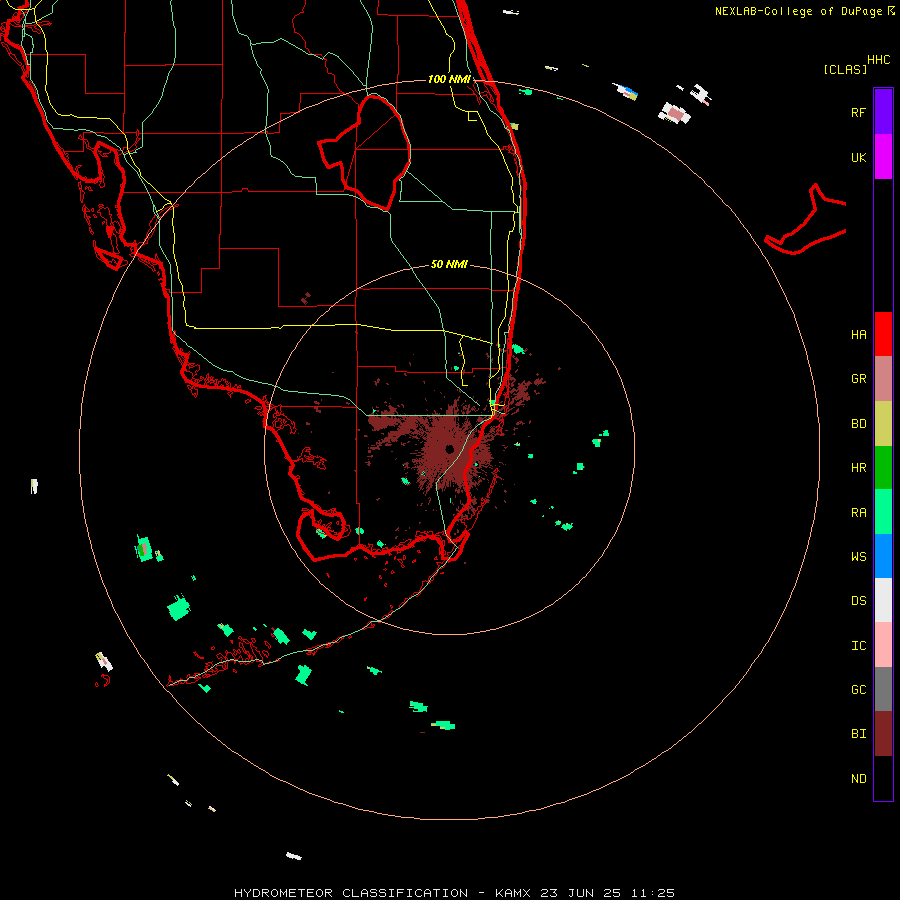Click the RA light green legend swatch
Viewport: 900px width, 900px height.
click(x=883, y=512)
